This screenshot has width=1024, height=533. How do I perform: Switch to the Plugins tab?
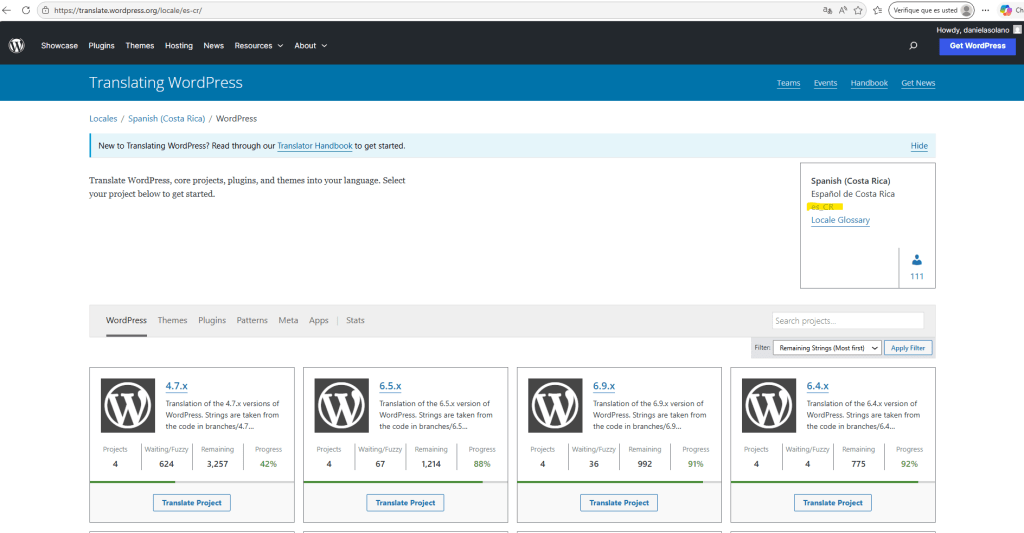coord(212,320)
